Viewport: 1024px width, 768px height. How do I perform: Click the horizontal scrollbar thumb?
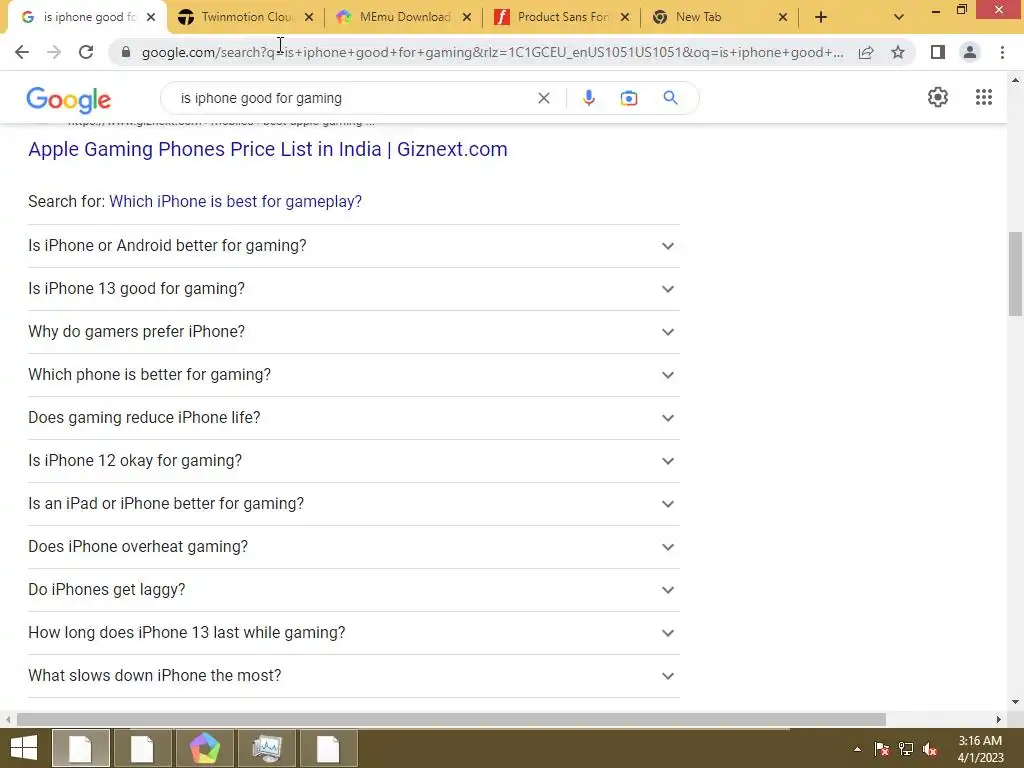pos(451,719)
